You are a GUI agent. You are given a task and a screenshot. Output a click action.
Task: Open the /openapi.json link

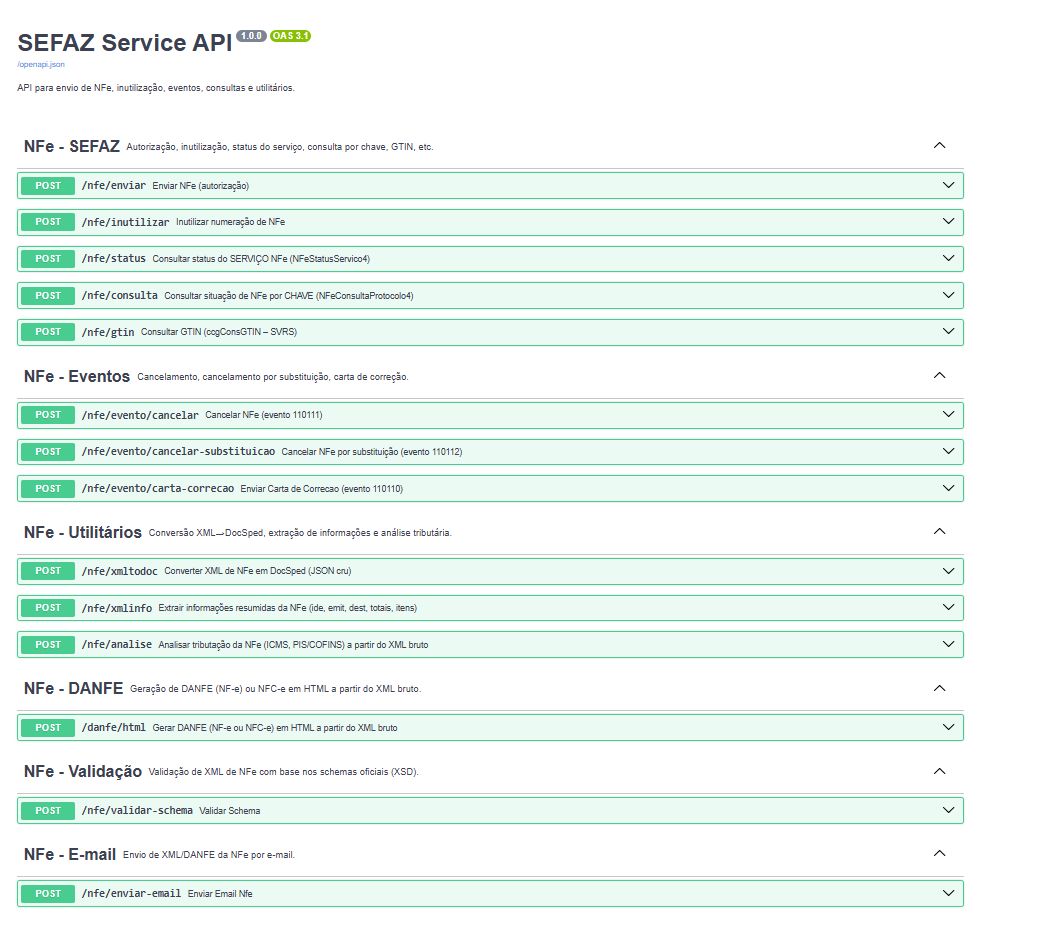click(x=39, y=63)
